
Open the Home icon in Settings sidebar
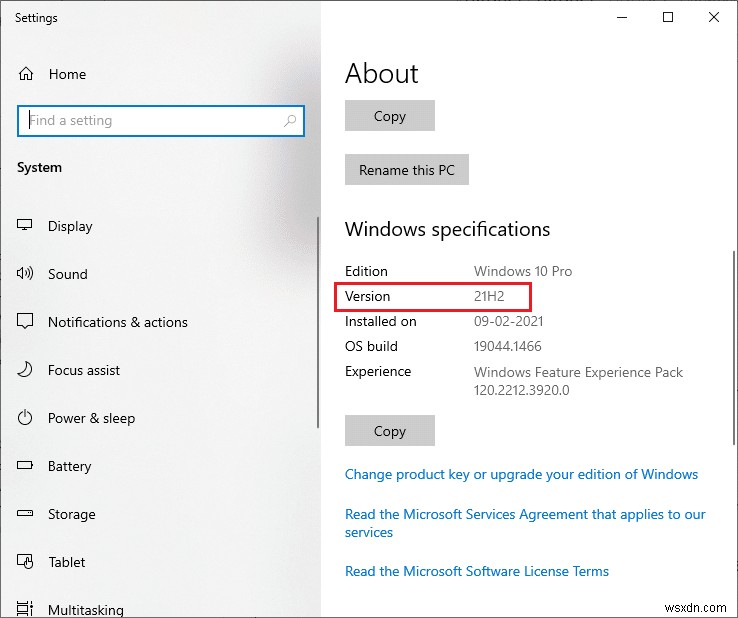[x=26, y=74]
